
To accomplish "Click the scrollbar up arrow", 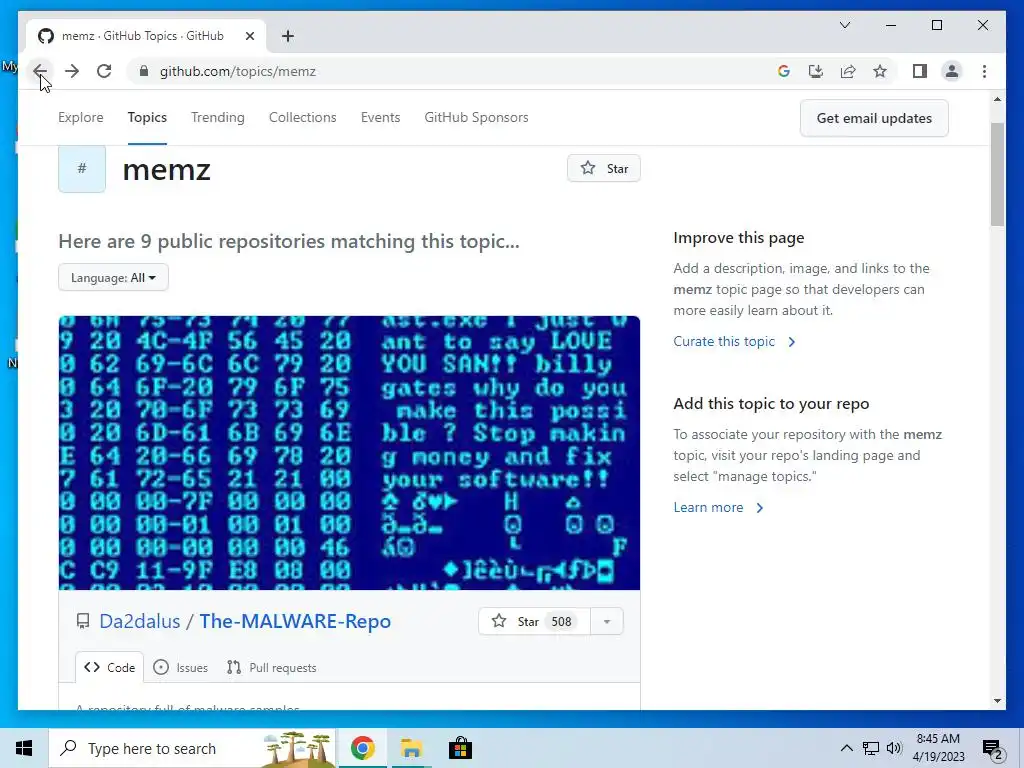I will pyautogui.click(x=997, y=99).
